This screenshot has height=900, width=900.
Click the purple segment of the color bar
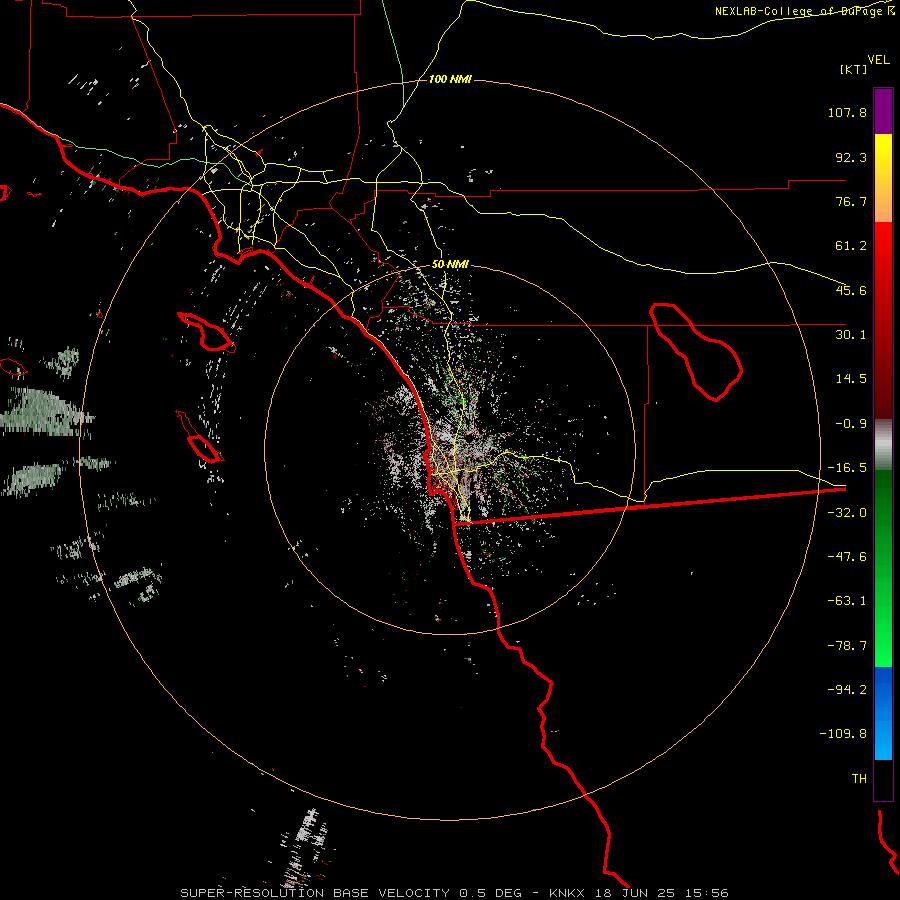pyautogui.click(x=883, y=111)
